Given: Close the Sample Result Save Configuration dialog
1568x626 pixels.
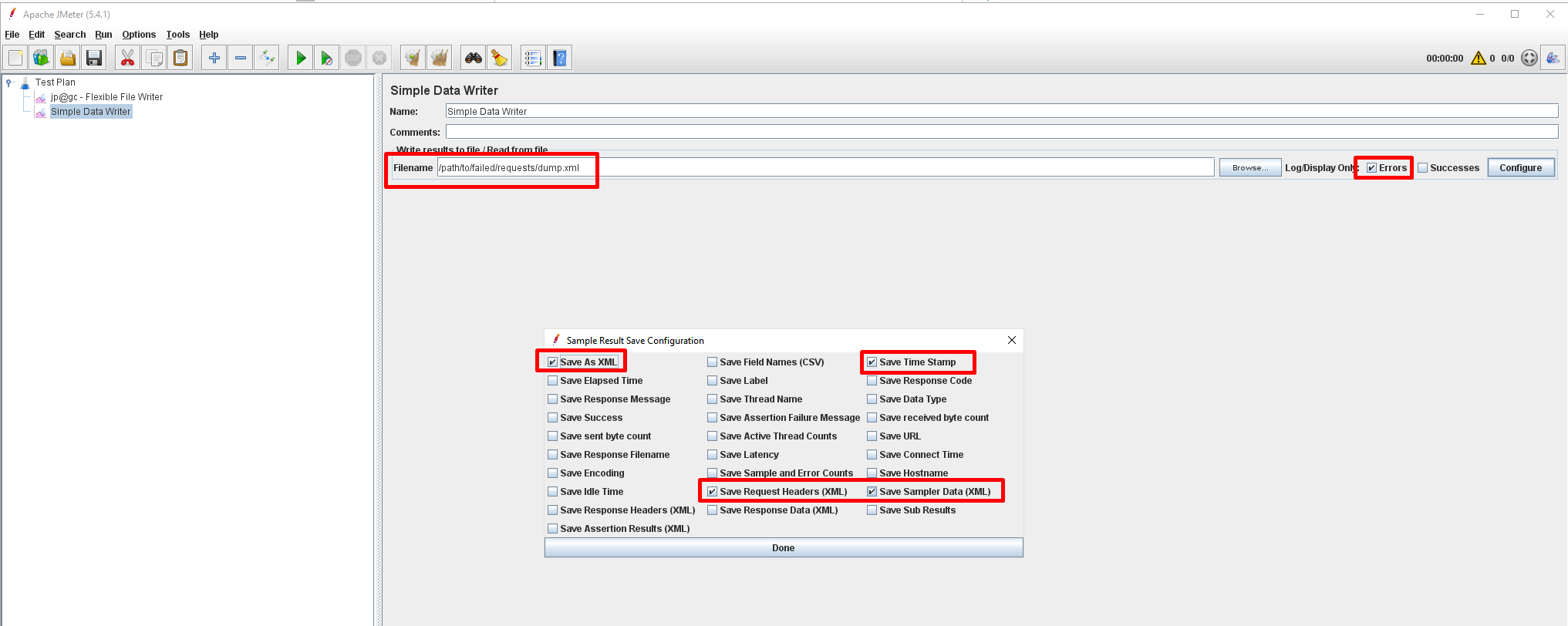Looking at the screenshot, I should pos(1012,340).
